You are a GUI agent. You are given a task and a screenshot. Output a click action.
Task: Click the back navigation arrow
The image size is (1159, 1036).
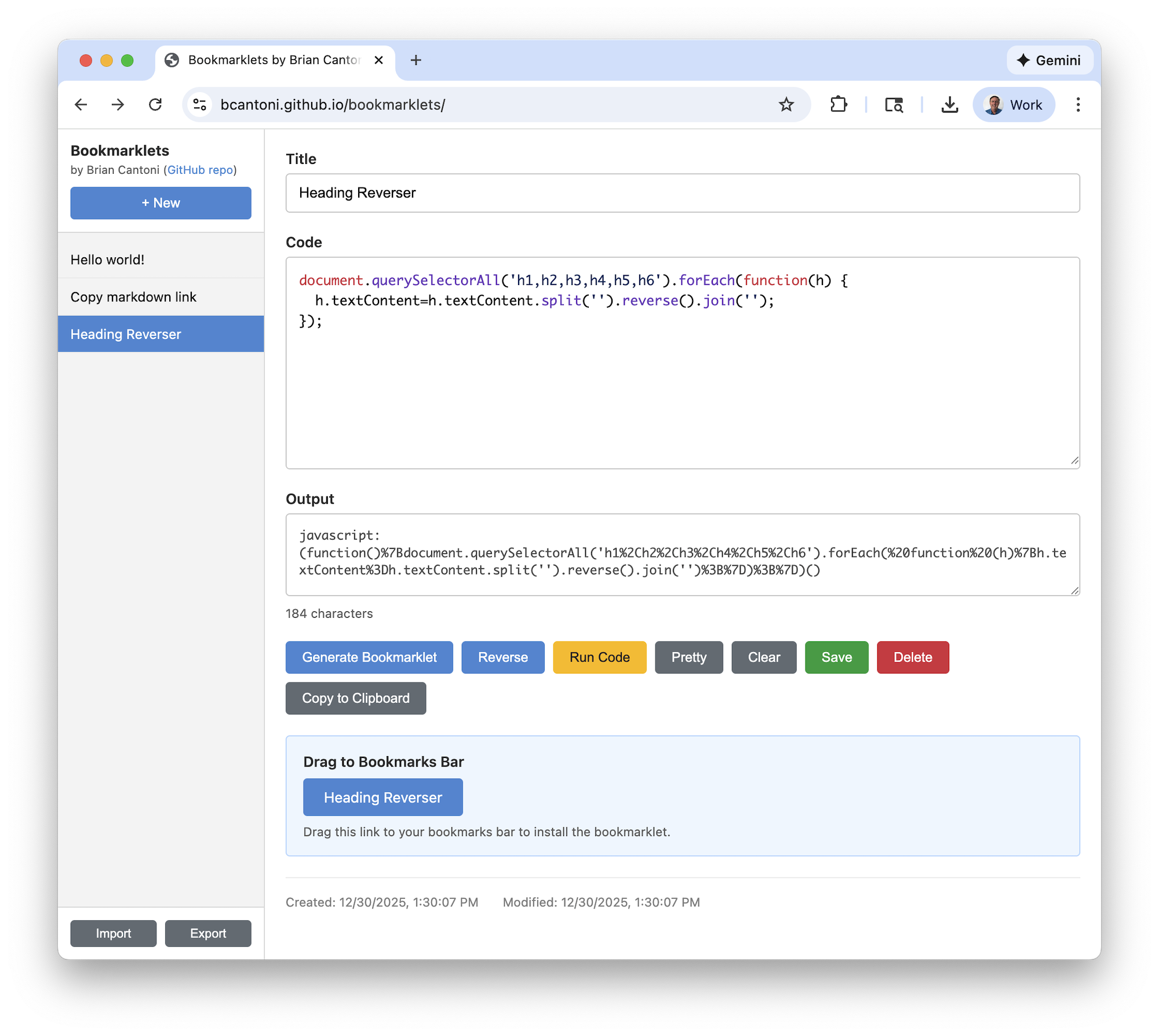click(81, 105)
